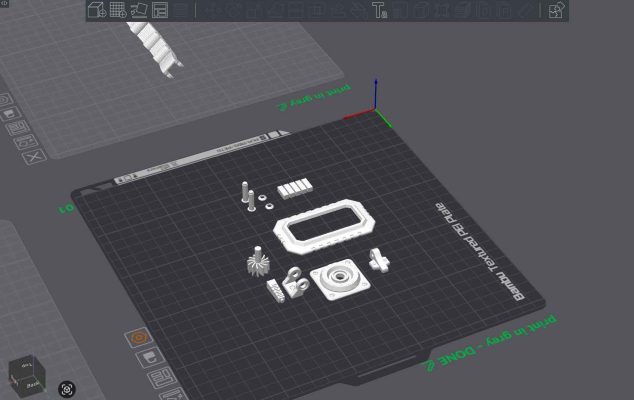Select the hinge bracket with two holes

pyautogui.click(x=296, y=282)
